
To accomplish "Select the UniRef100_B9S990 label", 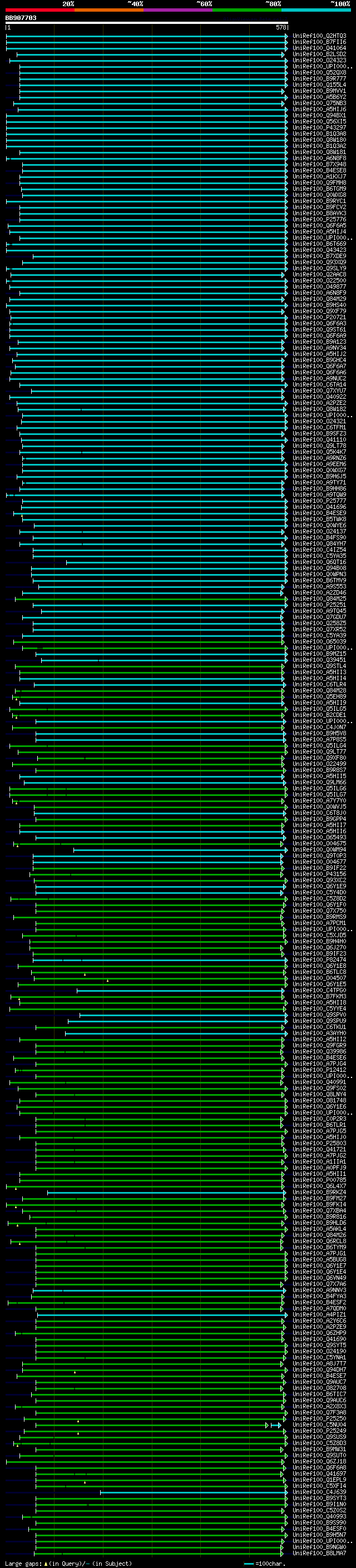I will (319, 1522).
